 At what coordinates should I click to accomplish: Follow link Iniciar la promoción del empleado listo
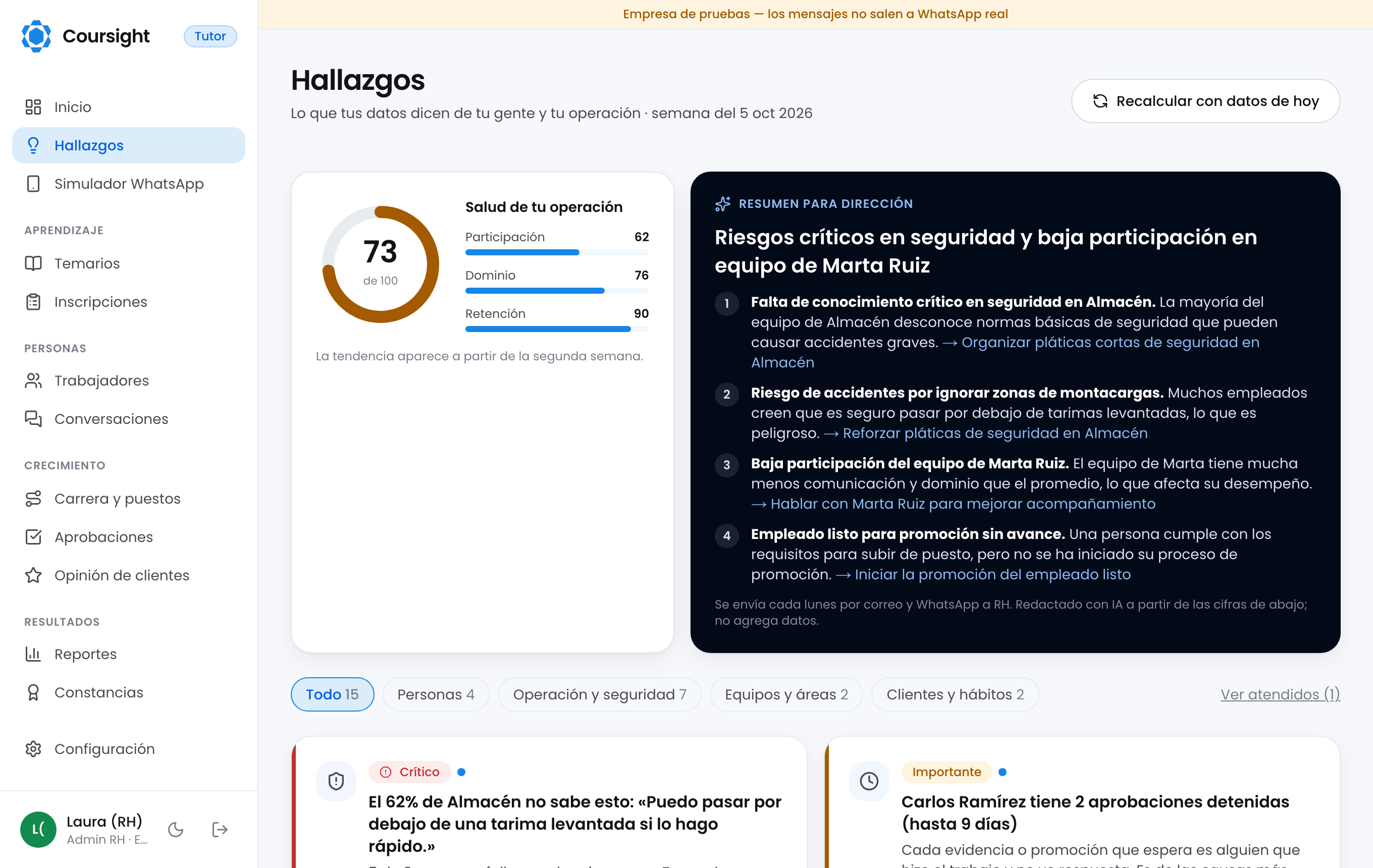(983, 574)
